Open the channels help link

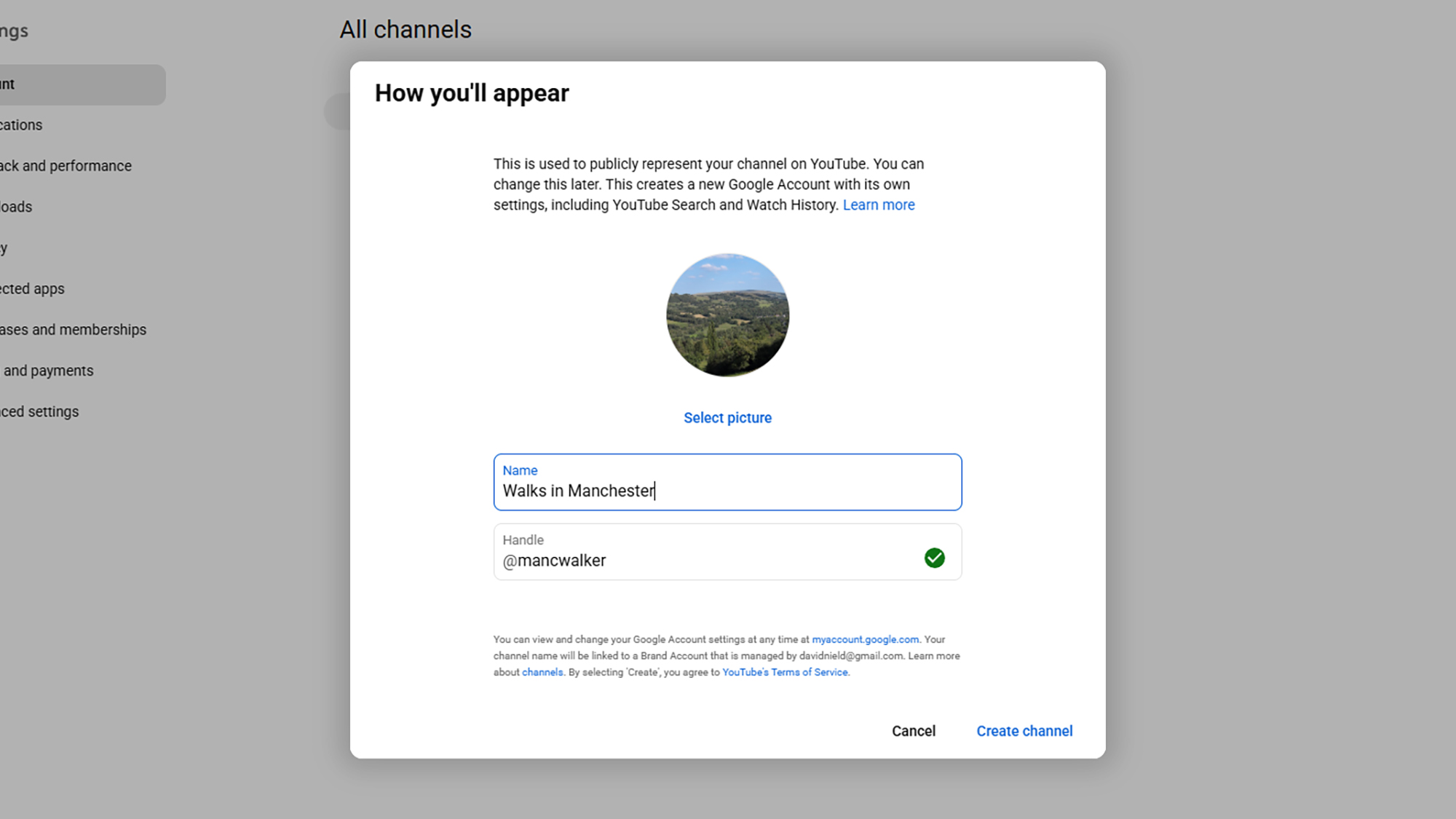[542, 672]
